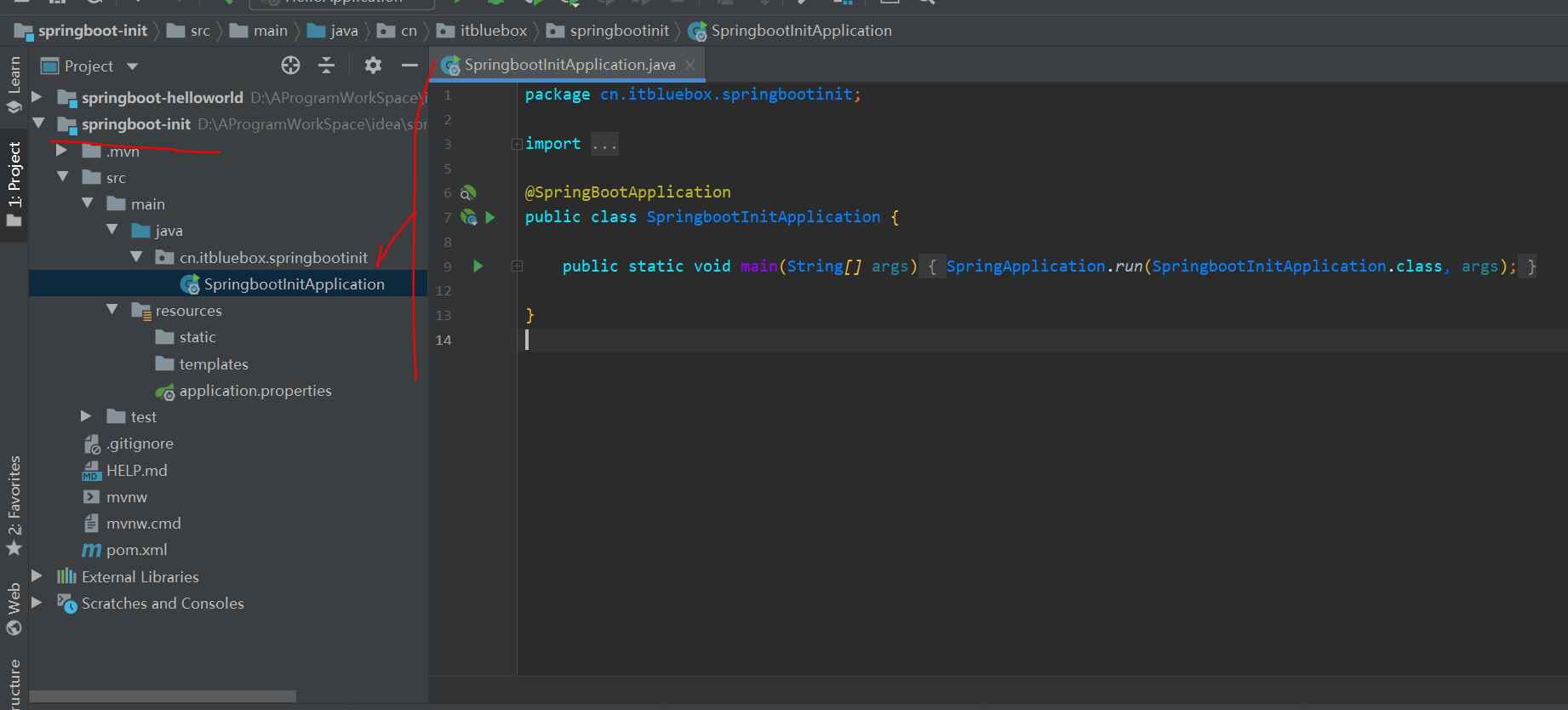Click springboot-init in the breadcrumb bar

92,31
